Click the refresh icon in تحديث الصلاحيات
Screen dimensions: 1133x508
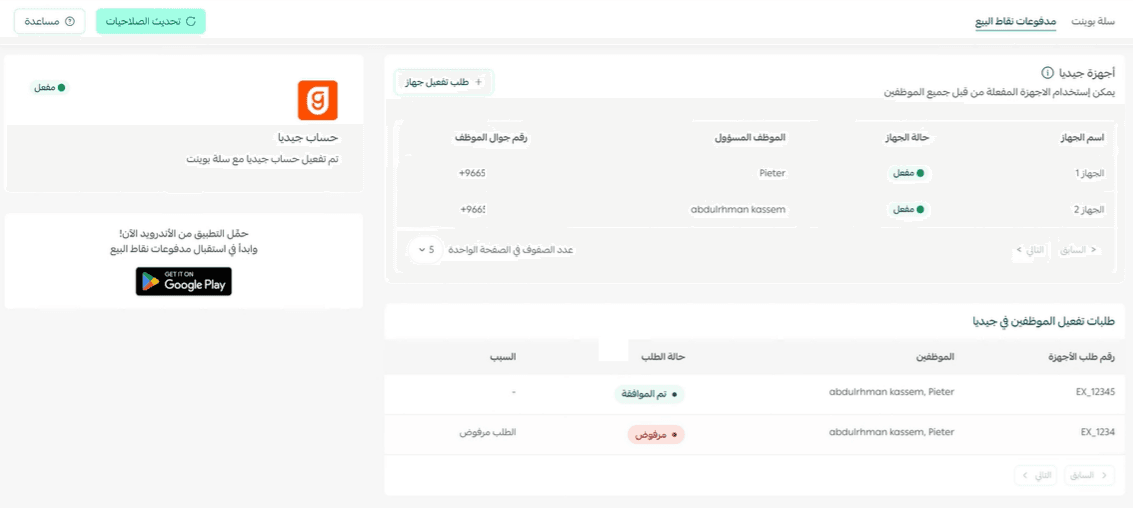191,22
